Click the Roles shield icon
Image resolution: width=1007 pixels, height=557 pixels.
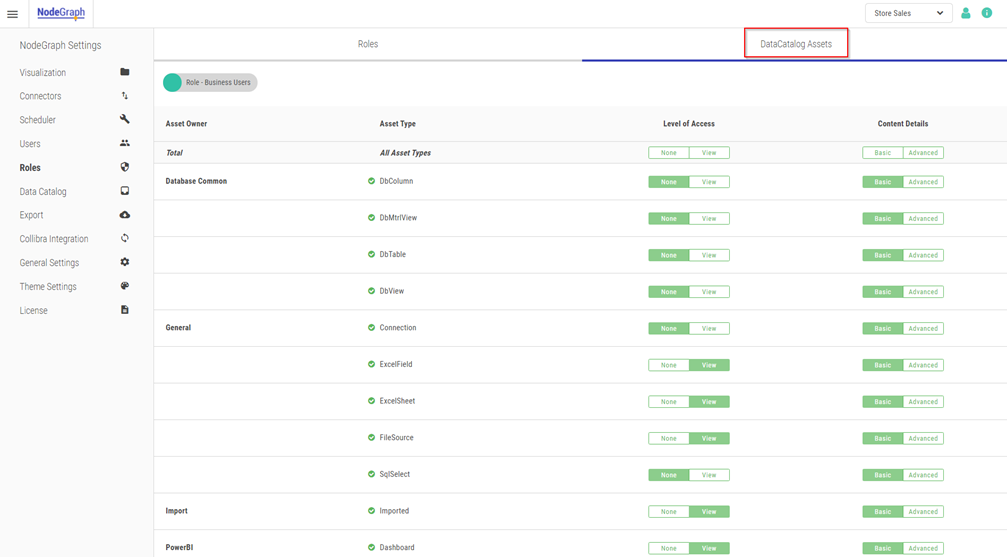[x=125, y=167]
